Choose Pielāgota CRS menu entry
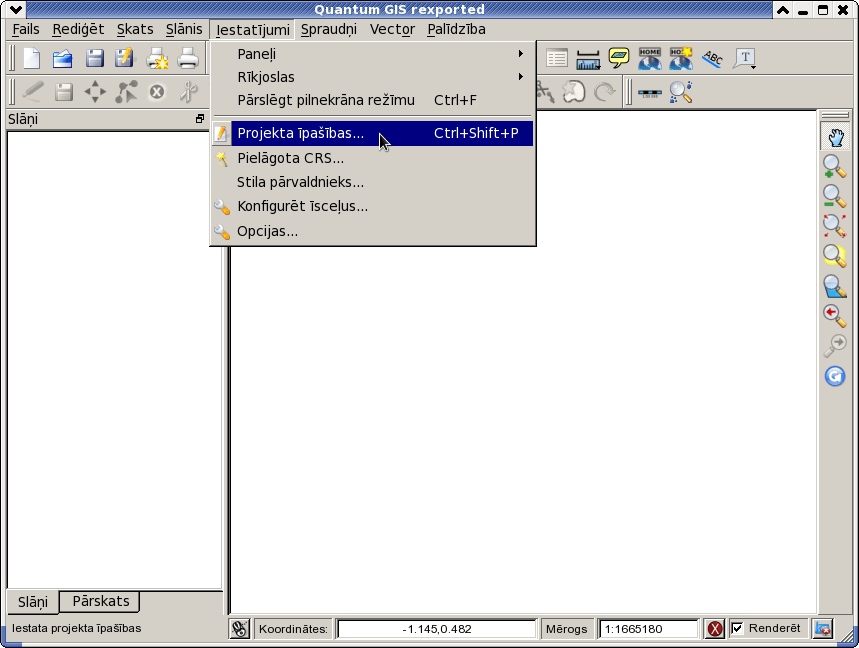 coord(373,158)
